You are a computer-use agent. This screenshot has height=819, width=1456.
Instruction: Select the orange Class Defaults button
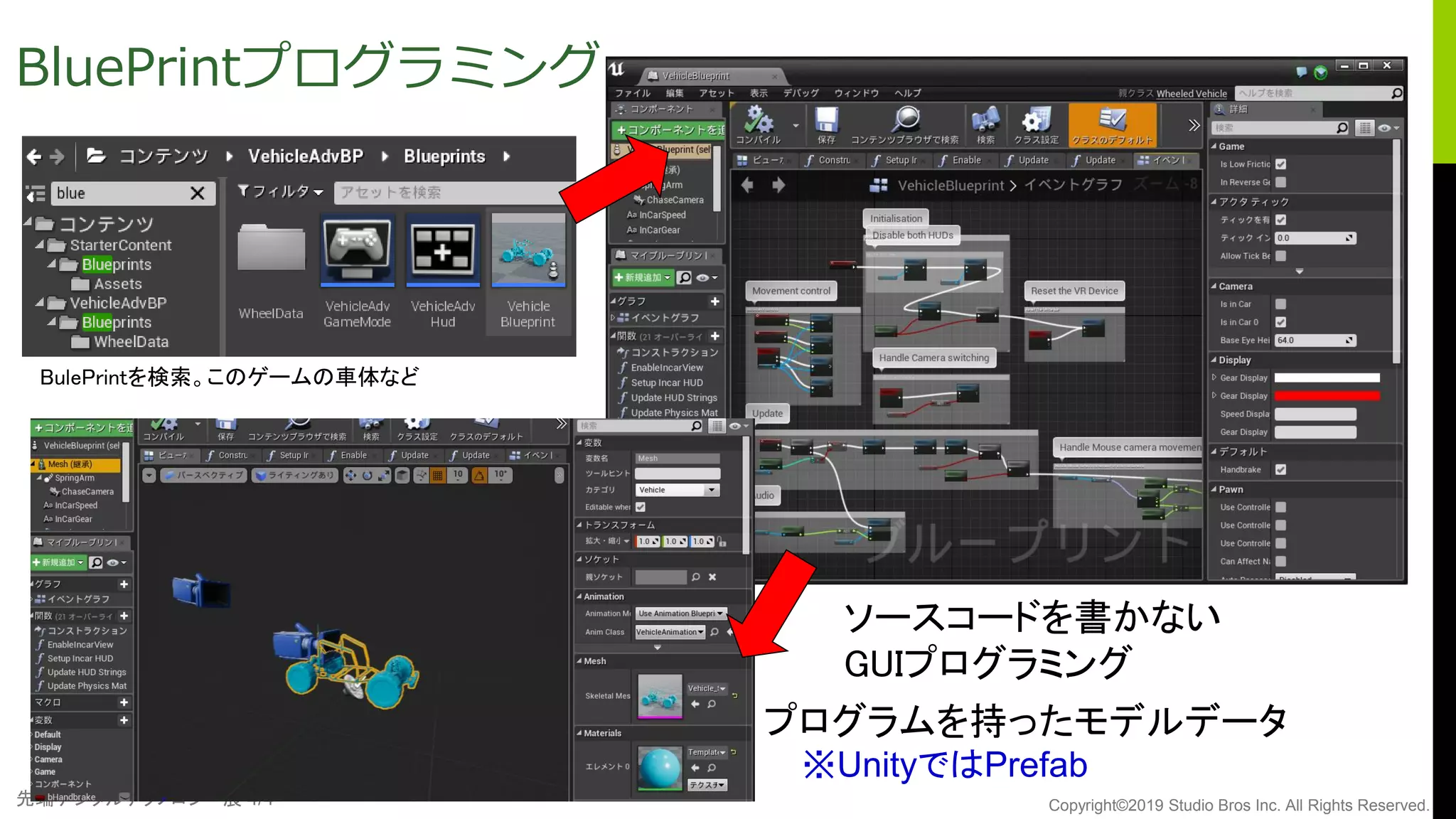(x=1113, y=124)
